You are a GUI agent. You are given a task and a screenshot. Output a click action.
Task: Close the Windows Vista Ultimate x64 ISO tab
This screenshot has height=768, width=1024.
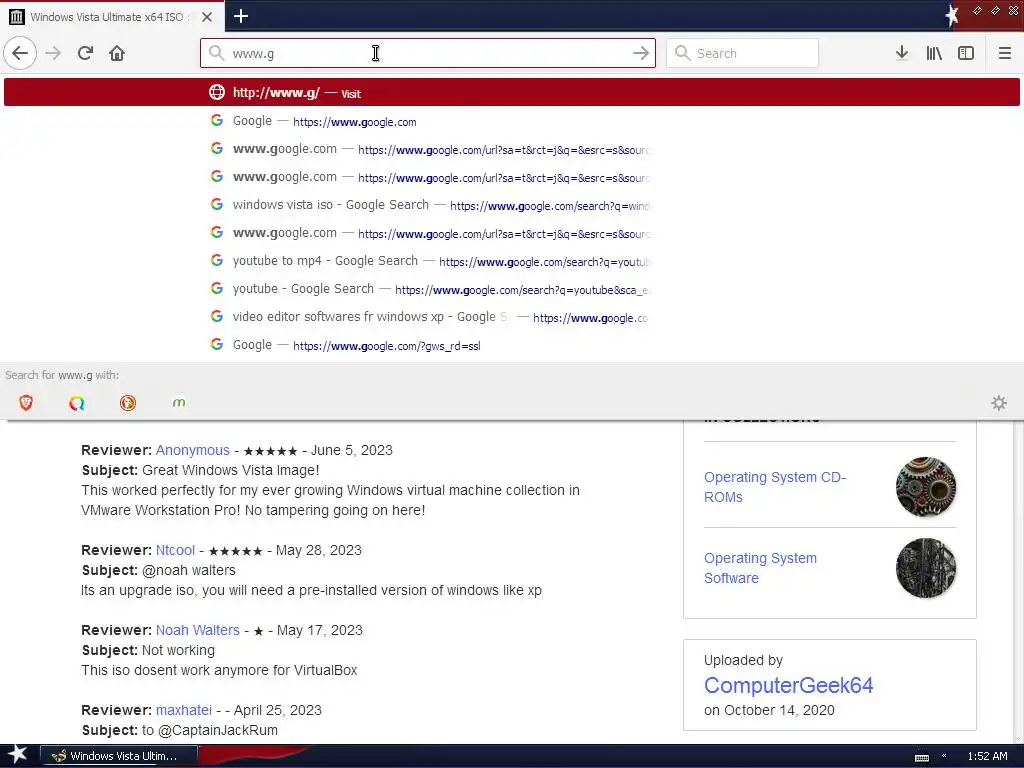pyautogui.click(x=207, y=17)
